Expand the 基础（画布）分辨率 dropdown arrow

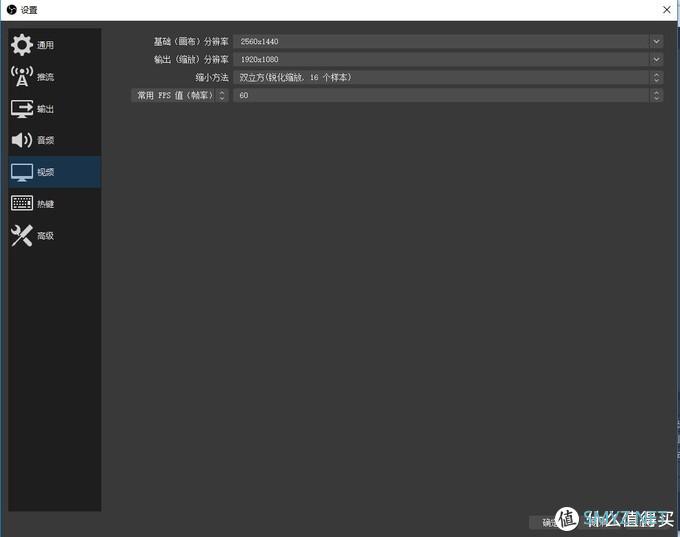tap(656, 41)
